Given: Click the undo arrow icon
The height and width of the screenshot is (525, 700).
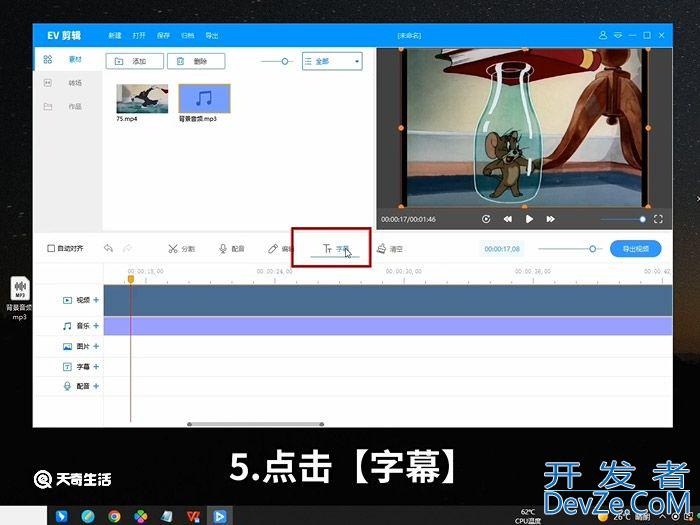Looking at the screenshot, I should 108,248.
